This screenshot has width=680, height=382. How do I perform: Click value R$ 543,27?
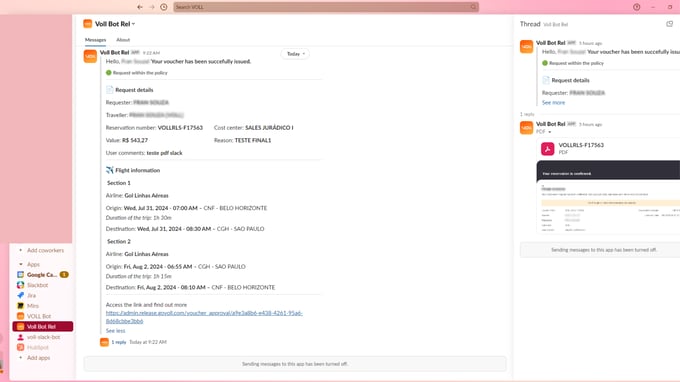pos(135,140)
